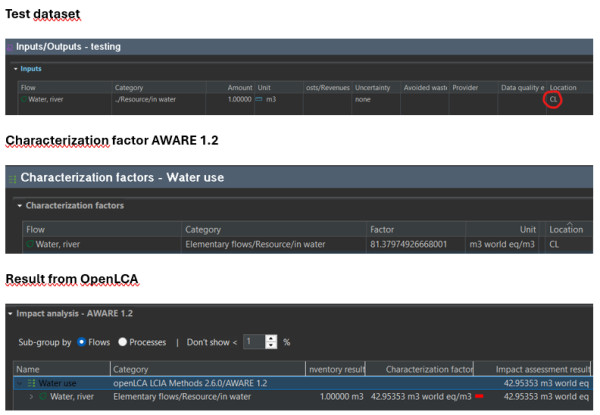Select the factor value 81.37974926668001
The height and width of the screenshot is (415, 600).
click(x=408, y=244)
